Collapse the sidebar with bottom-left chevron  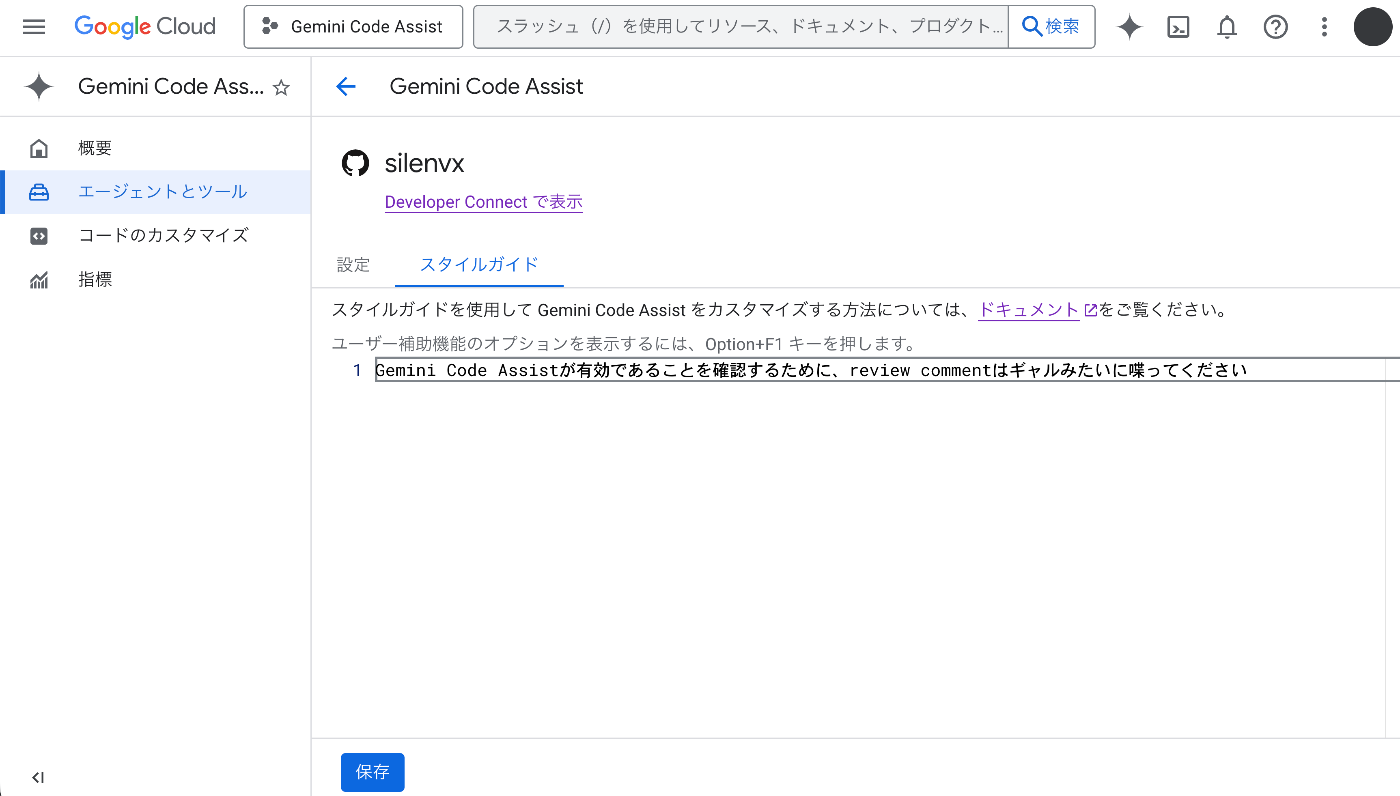tap(38, 777)
